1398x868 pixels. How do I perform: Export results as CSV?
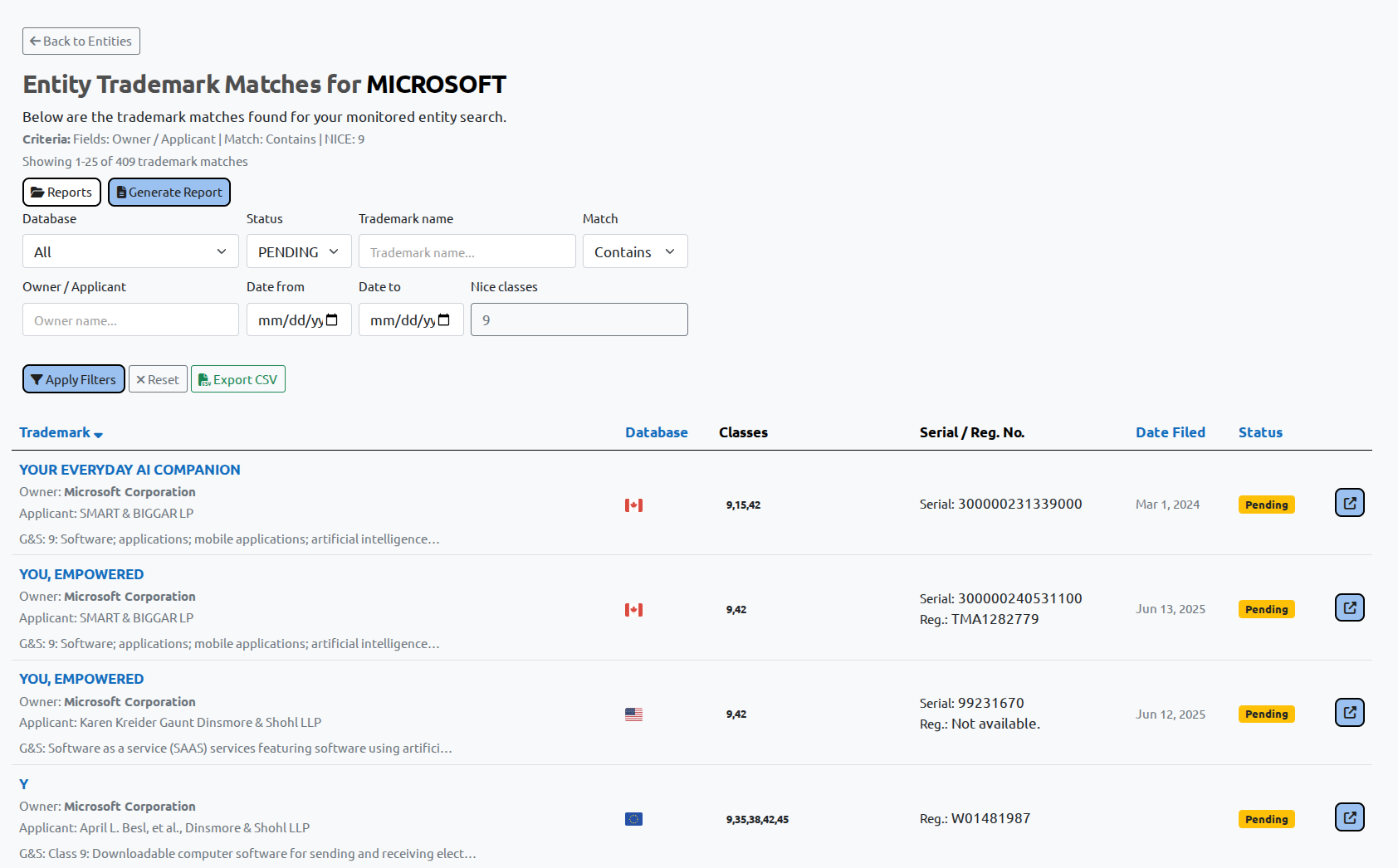[238, 379]
